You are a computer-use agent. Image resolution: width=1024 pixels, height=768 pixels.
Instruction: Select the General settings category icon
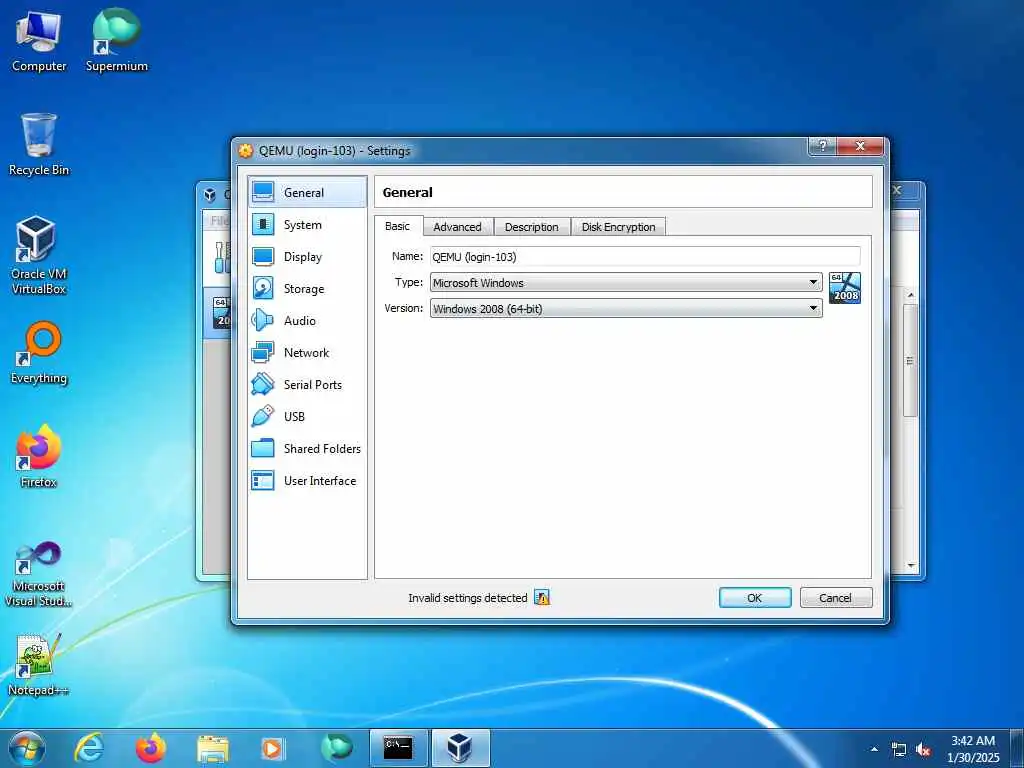[263, 192]
